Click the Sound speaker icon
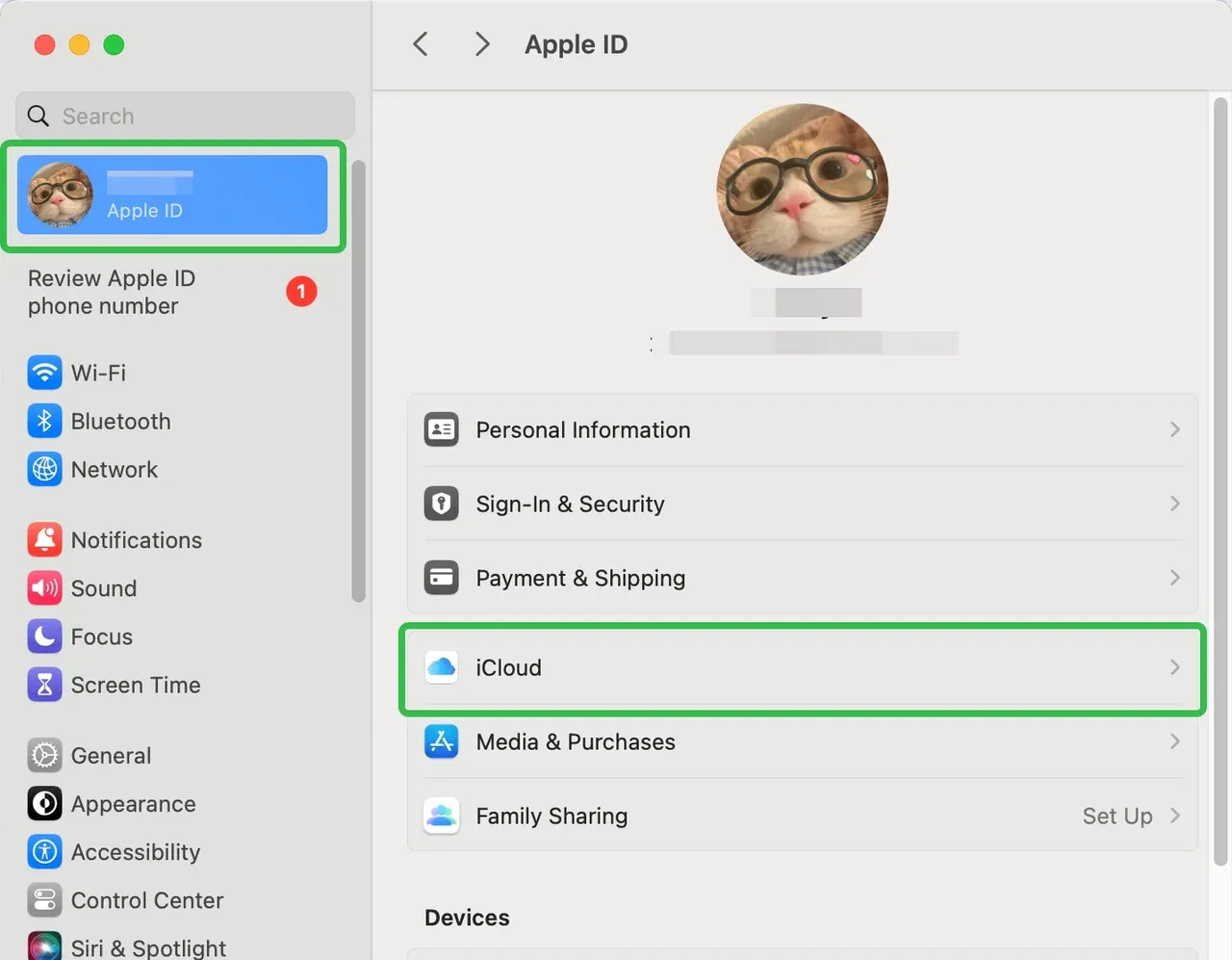Viewport: 1232px width, 960px height. click(44, 588)
